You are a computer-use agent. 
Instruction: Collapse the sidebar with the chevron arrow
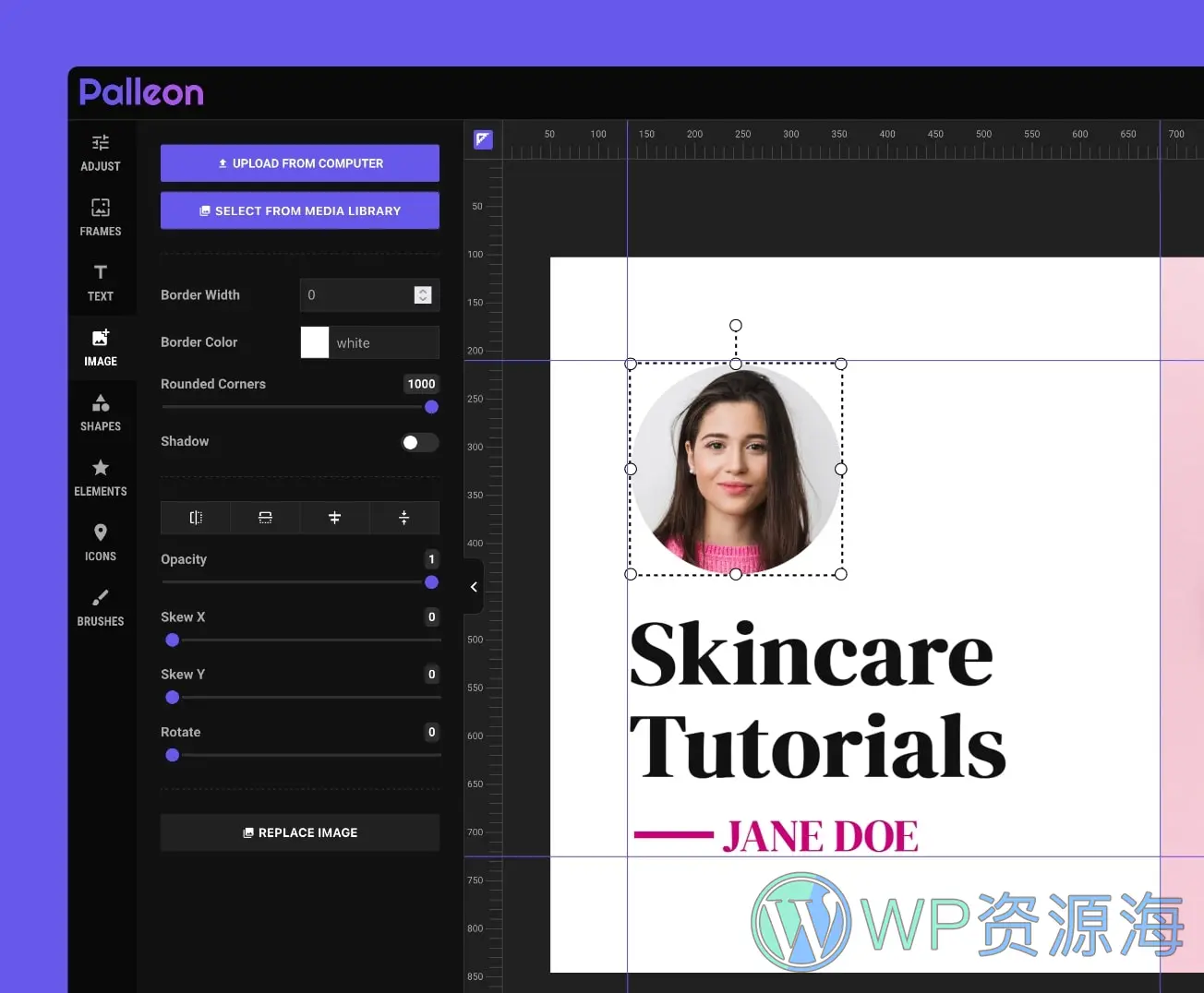pyautogui.click(x=474, y=587)
